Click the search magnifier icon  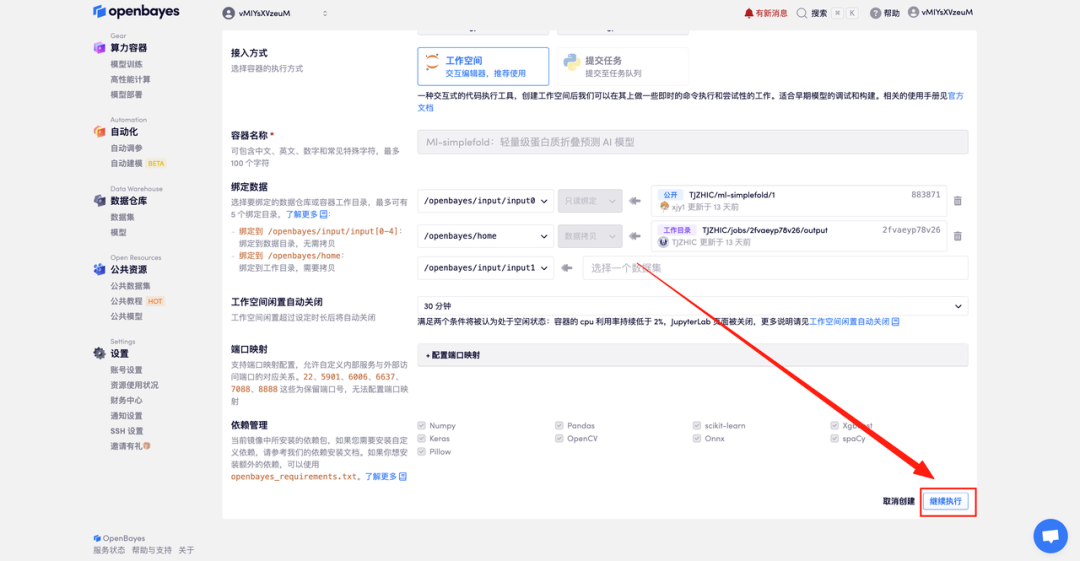pos(803,13)
